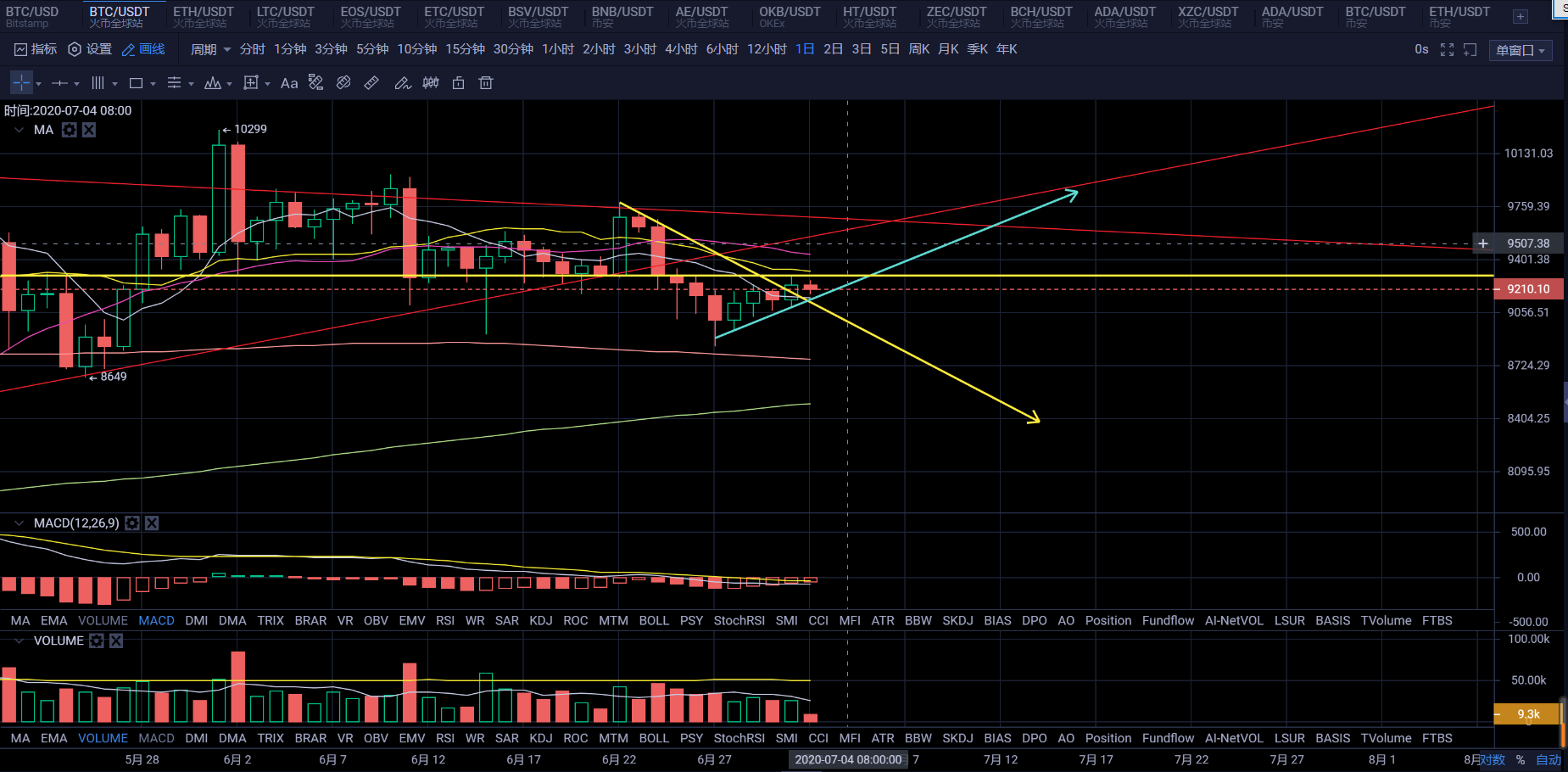Screen dimensions: 1568x772
Task: Click the 9.3k volume value label
Action: [1528, 714]
